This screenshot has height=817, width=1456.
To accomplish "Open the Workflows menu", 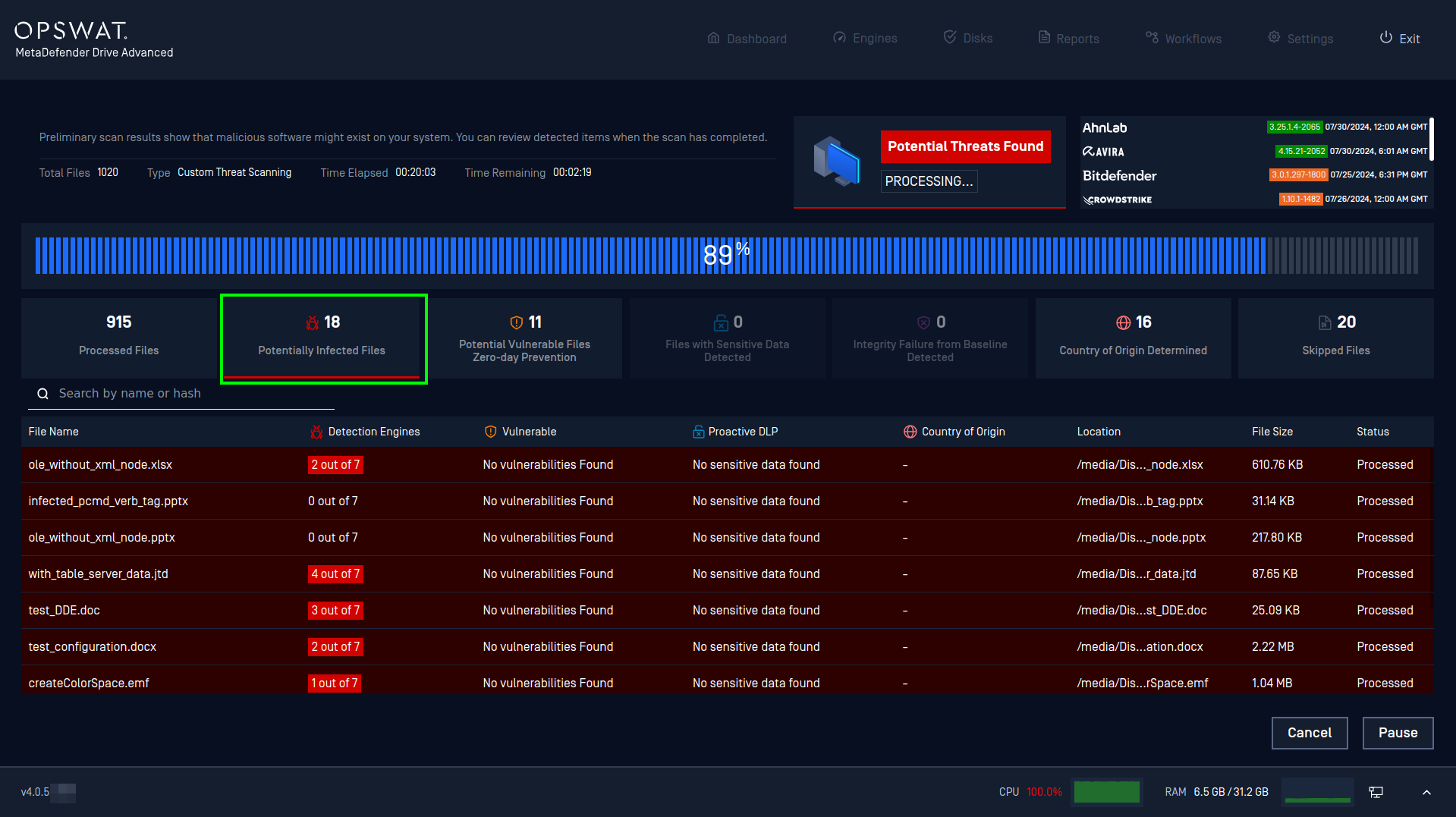I will tap(1184, 39).
